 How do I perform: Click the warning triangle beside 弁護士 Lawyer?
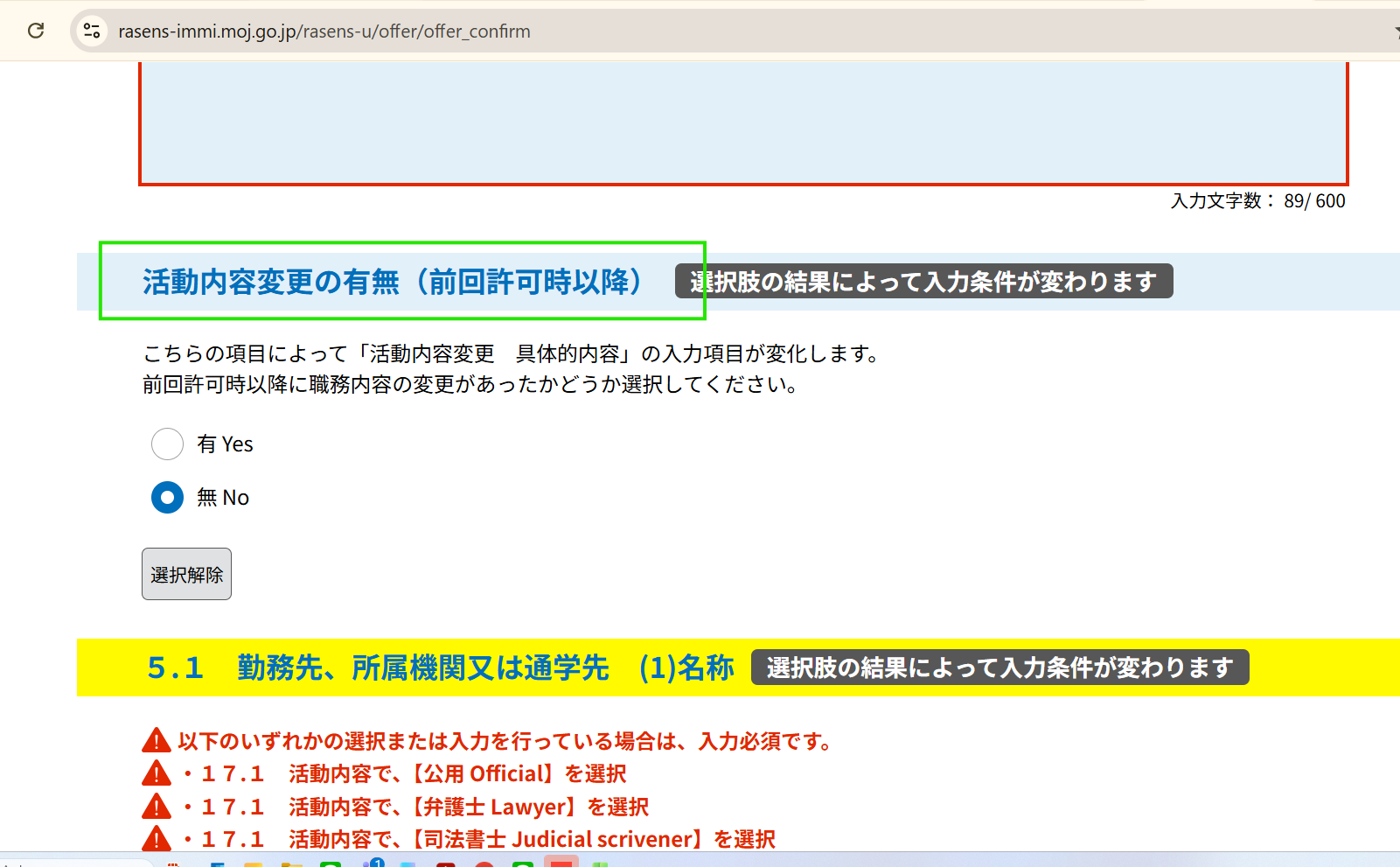(156, 807)
